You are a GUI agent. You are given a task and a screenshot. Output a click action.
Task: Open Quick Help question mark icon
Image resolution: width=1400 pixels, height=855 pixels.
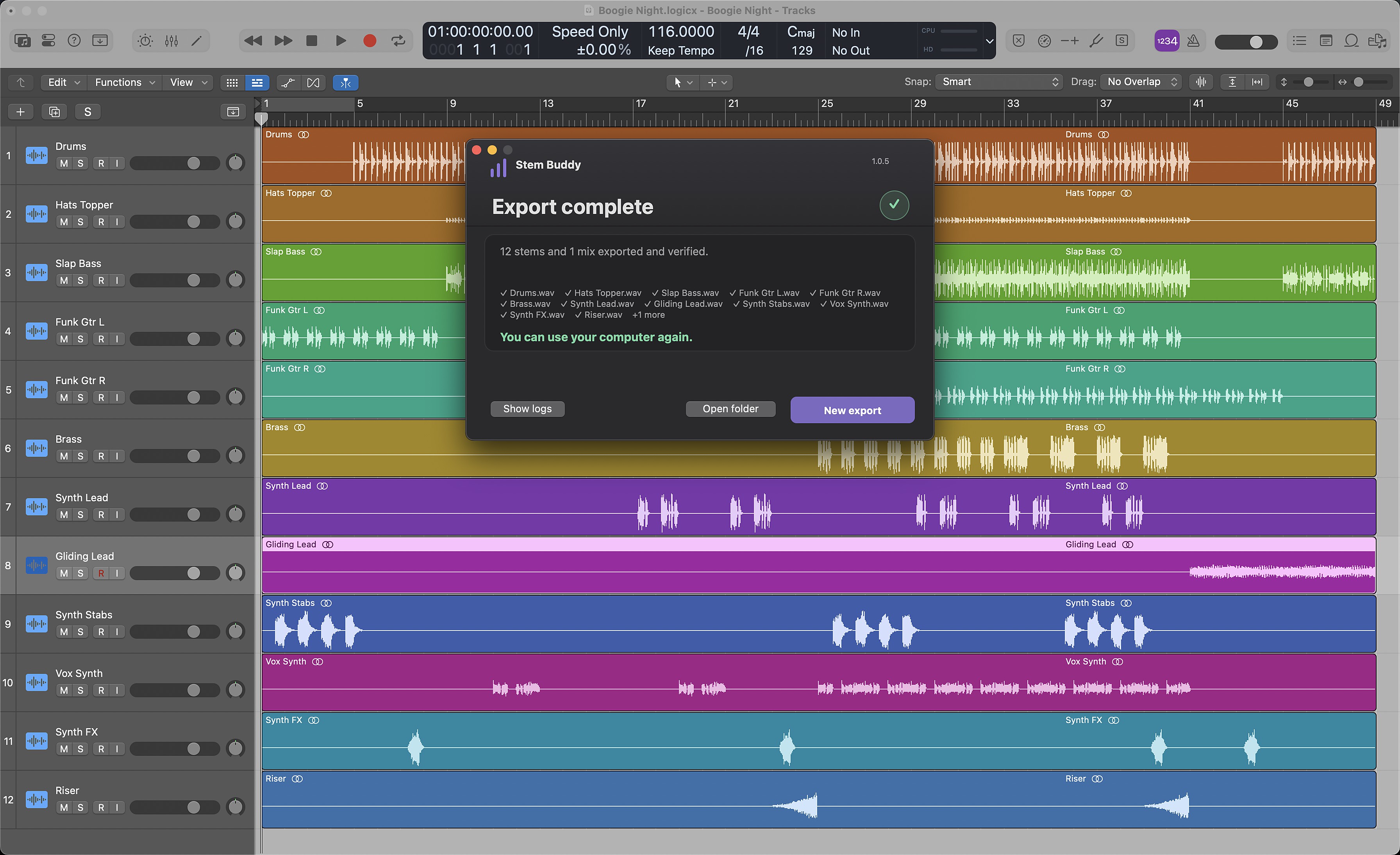pyautogui.click(x=74, y=41)
